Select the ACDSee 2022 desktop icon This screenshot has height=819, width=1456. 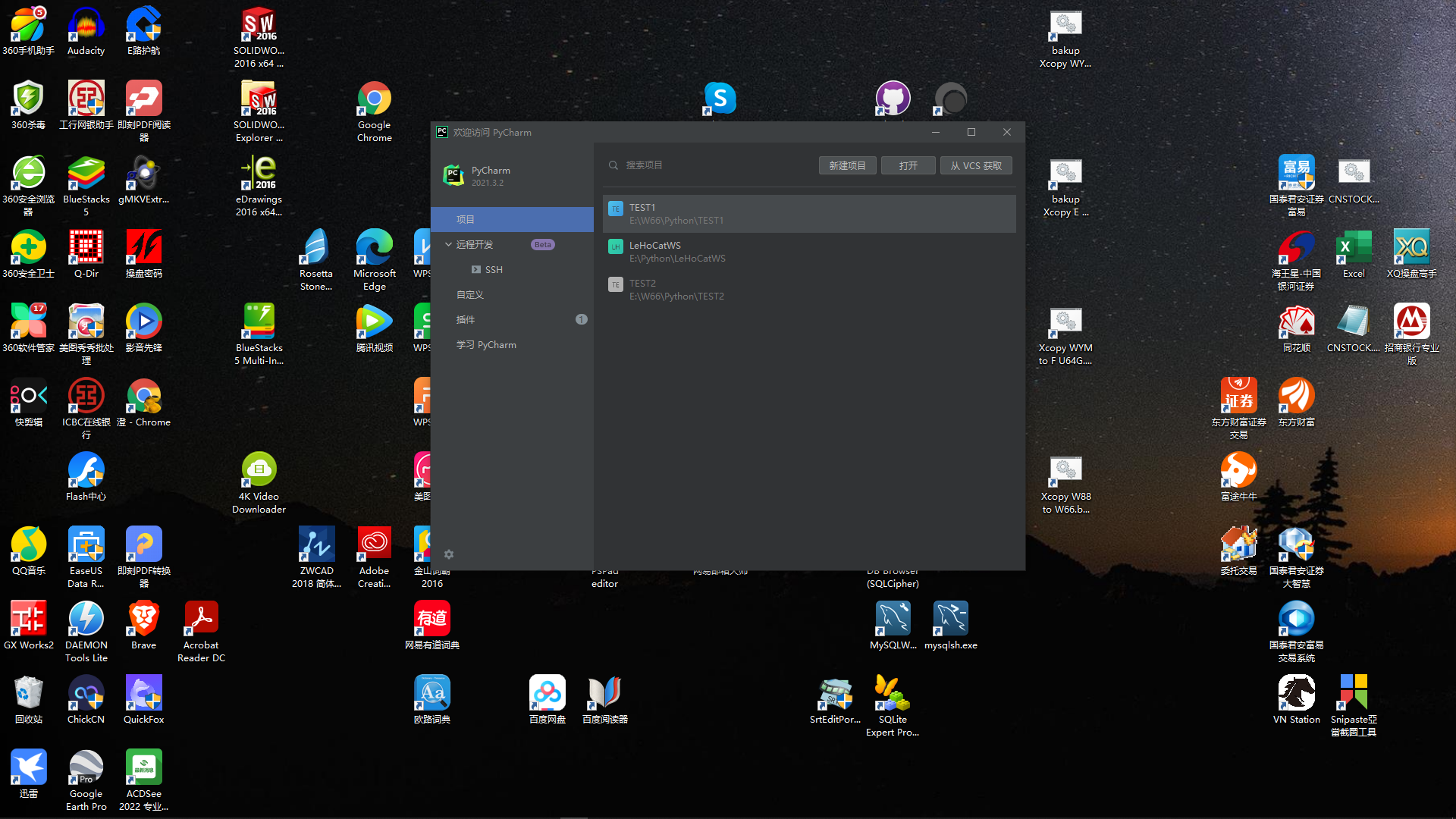[144, 780]
